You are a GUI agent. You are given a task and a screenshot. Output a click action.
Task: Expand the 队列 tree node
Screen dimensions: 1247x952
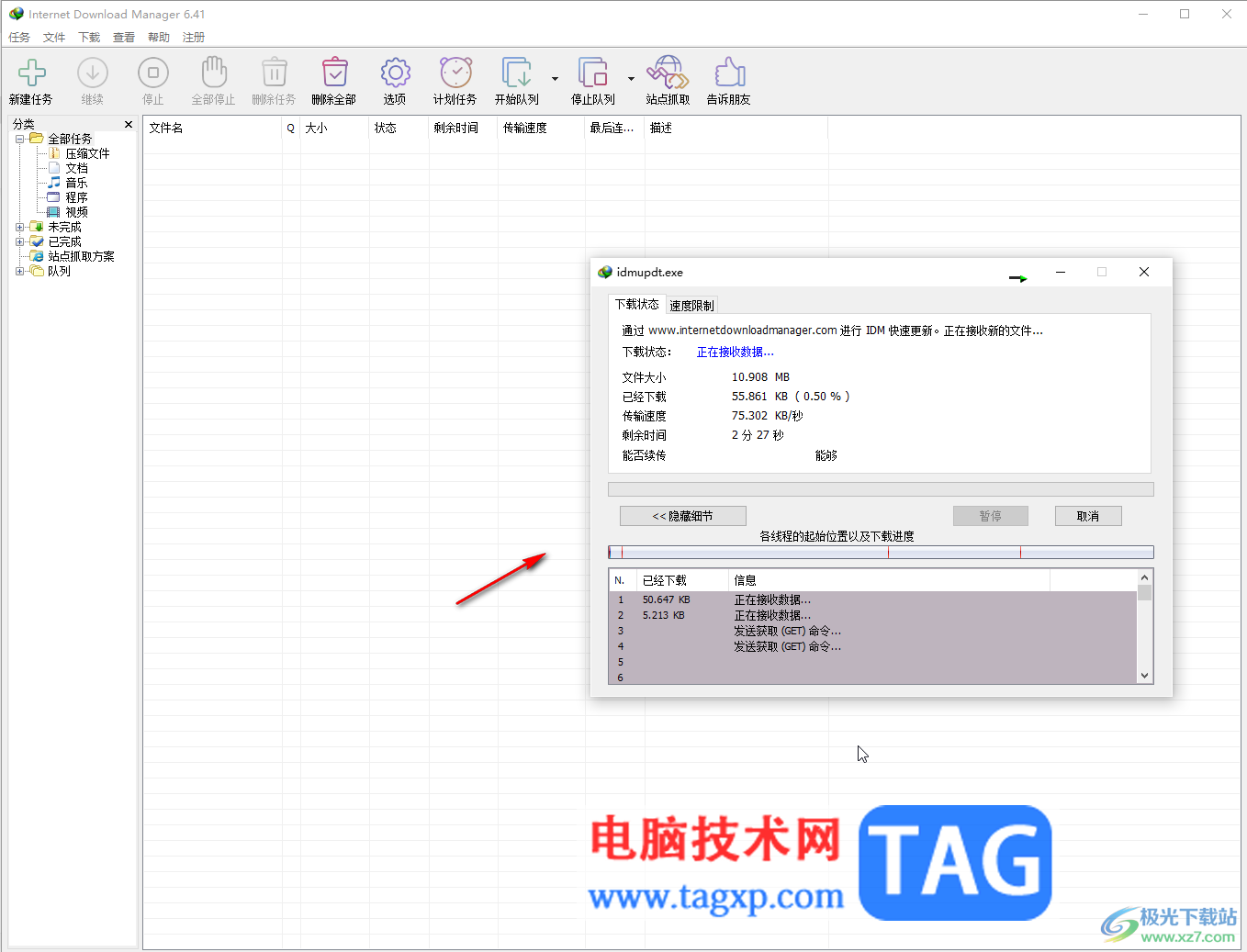20,271
